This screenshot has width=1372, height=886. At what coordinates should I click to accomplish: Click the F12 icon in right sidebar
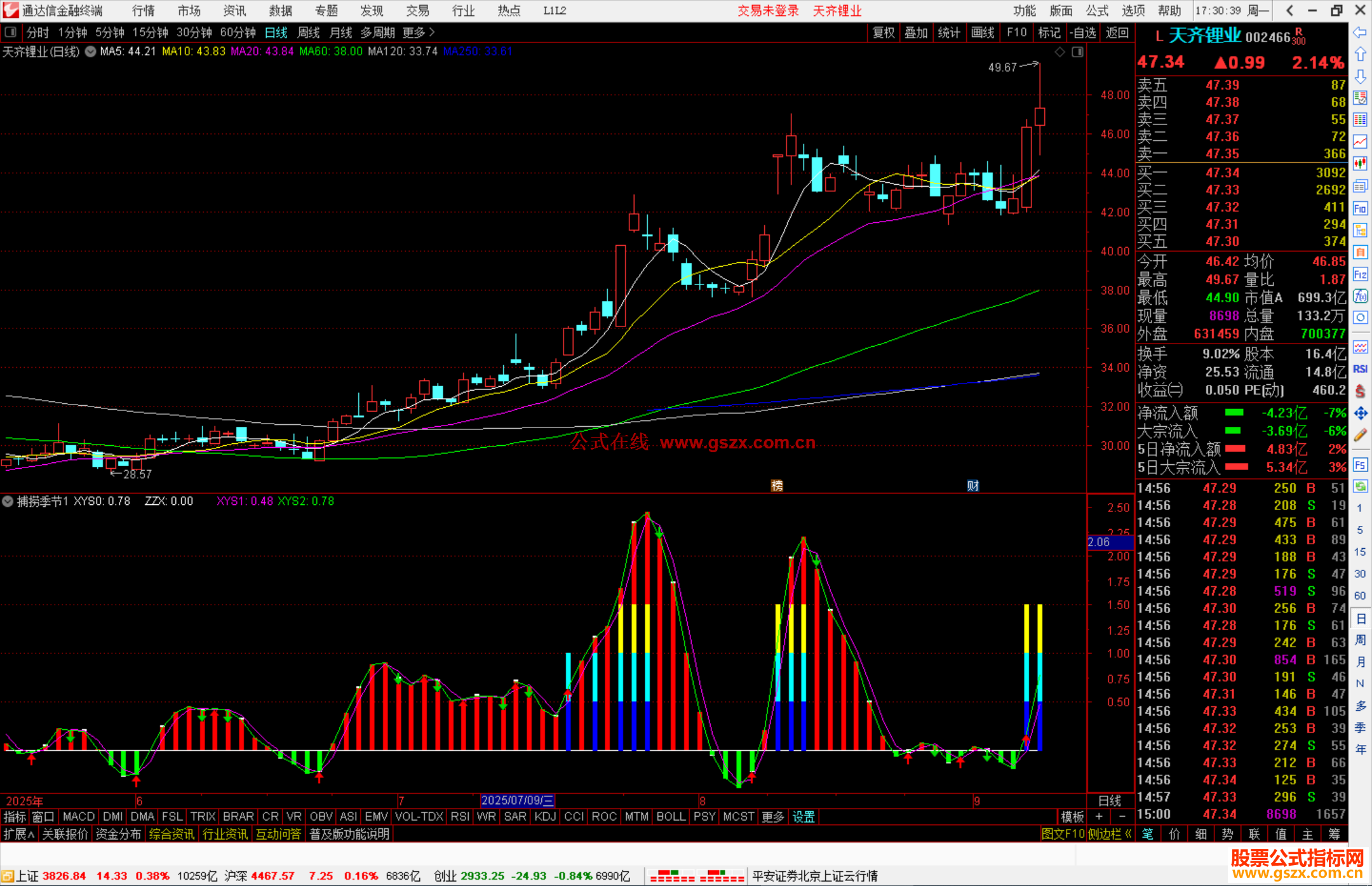coord(1360,274)
